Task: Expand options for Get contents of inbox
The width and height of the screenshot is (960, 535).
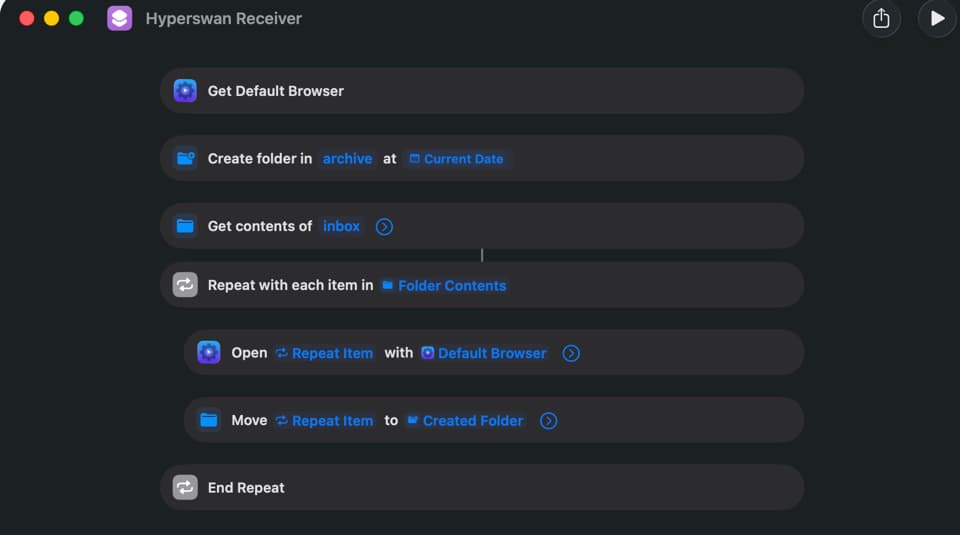Action: point(384,226)
